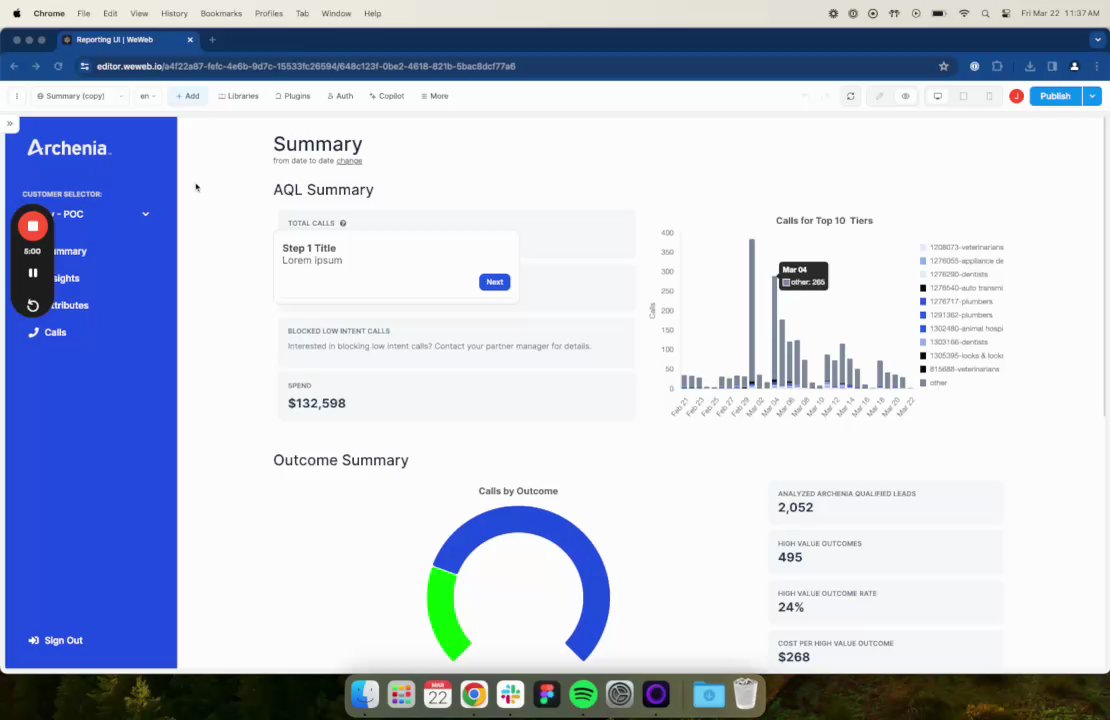Image resolution: width=1110 pixels, height=720 pixels.
Task: Open Finder from the dock
Action: click(x=365, y=695)
